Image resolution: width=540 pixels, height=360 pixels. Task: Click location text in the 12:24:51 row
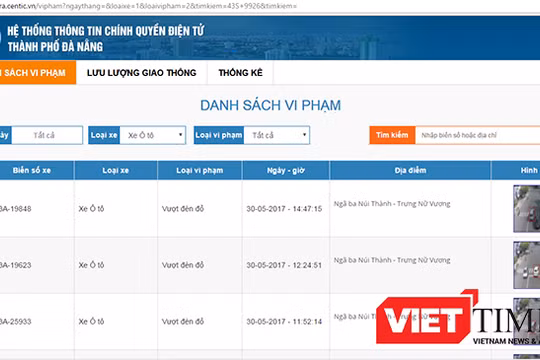pos(392,260)
